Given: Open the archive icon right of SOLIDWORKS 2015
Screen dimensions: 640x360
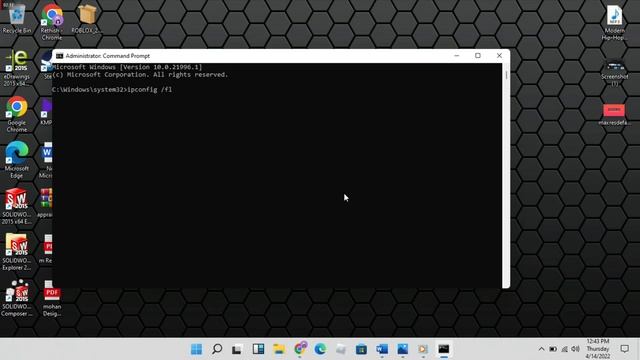Looking at the screenshot, I should point(46,203).
